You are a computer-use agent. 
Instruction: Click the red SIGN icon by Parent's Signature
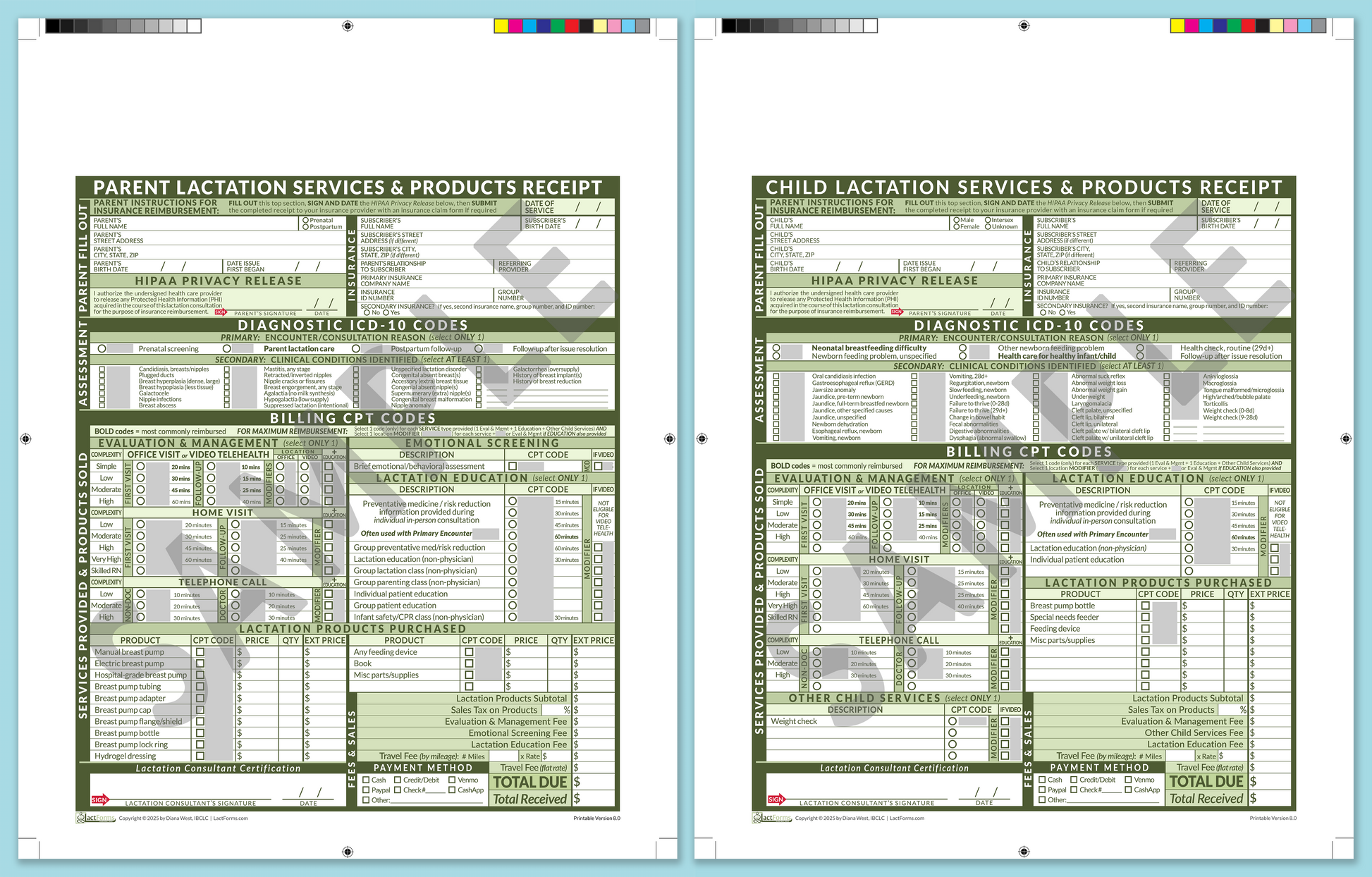coord(219,312)
